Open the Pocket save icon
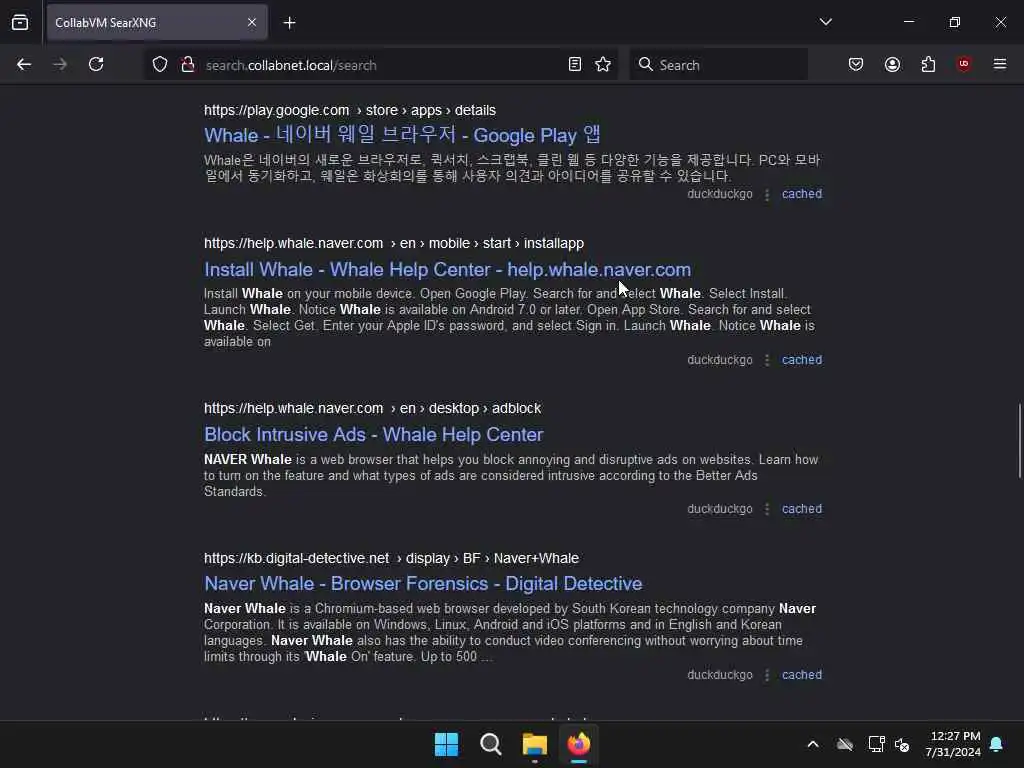The image size is (1024, 768). pos(856,65)
